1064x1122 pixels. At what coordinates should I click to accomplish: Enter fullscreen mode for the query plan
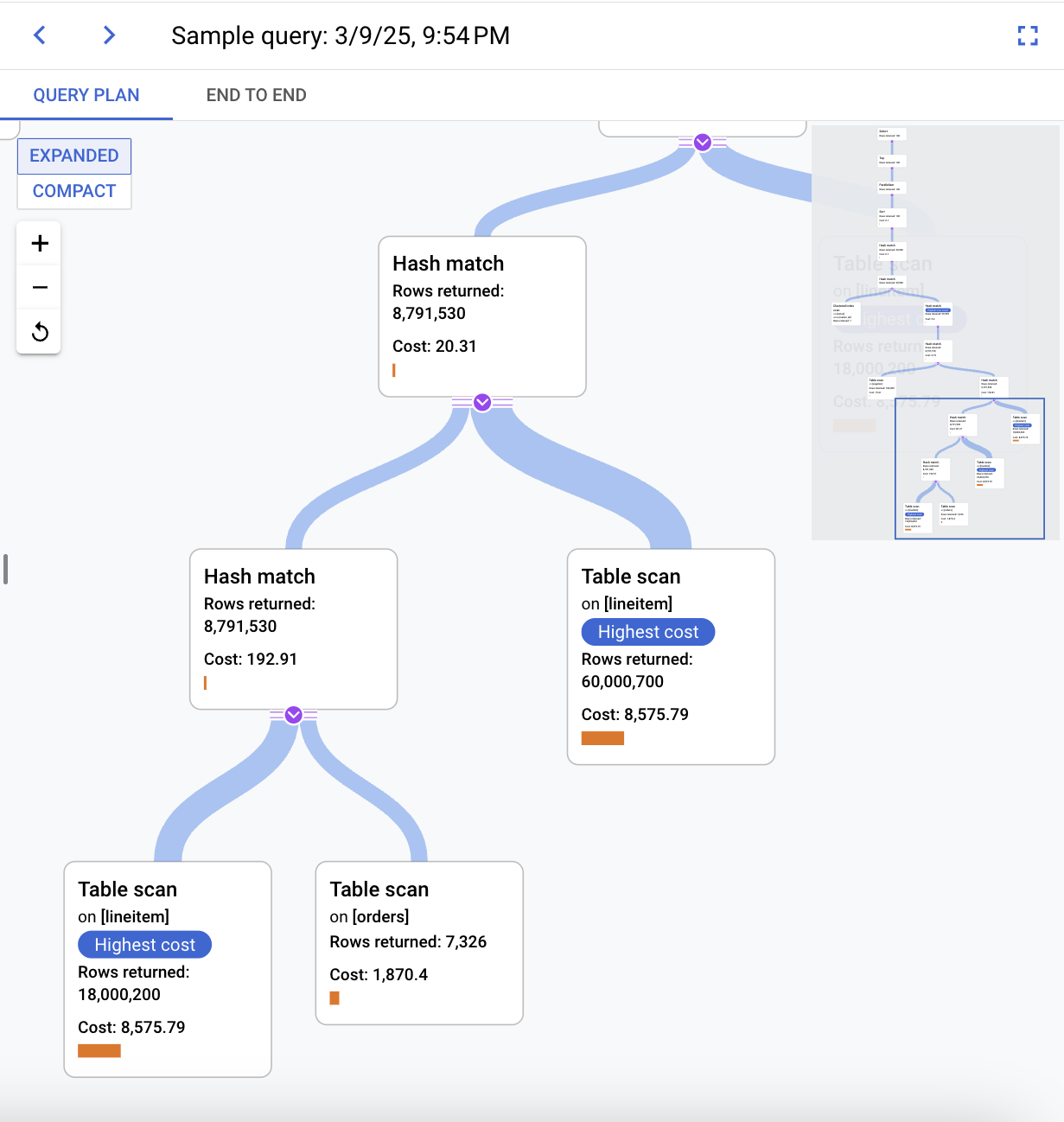pos(1027,35)
